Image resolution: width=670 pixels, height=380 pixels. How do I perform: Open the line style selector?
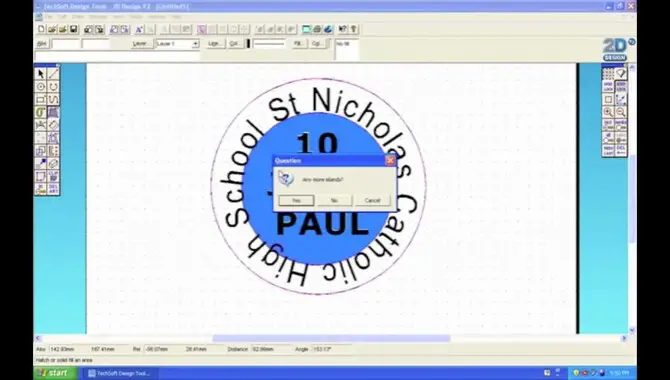269,44
